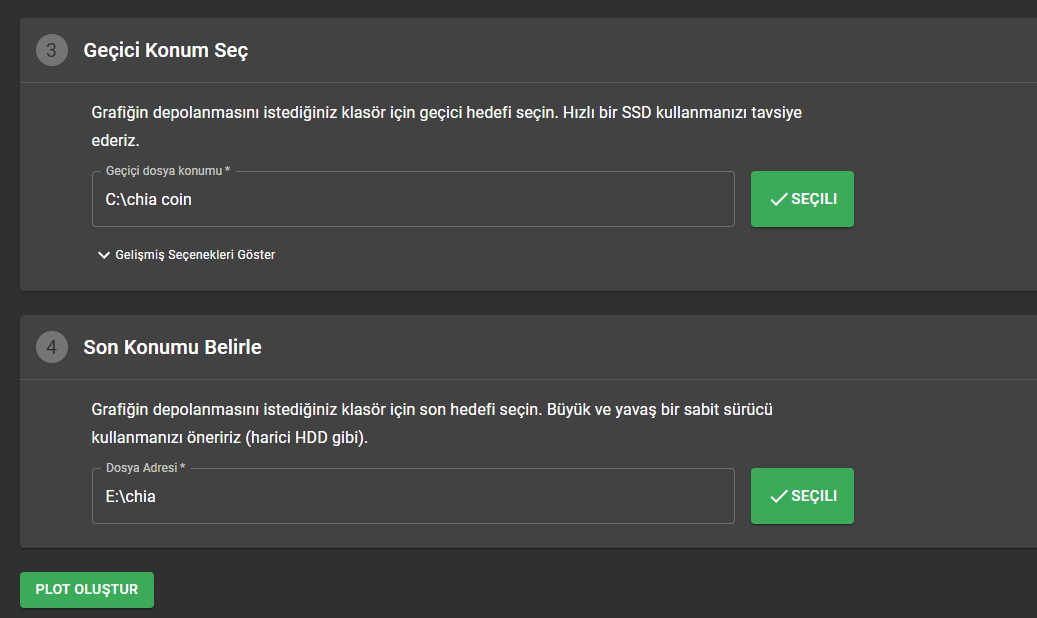Screen dimensions: 1037x618
Task: Click the SEÇILI button next to C:\chia coin
Action: click(802, 199)
